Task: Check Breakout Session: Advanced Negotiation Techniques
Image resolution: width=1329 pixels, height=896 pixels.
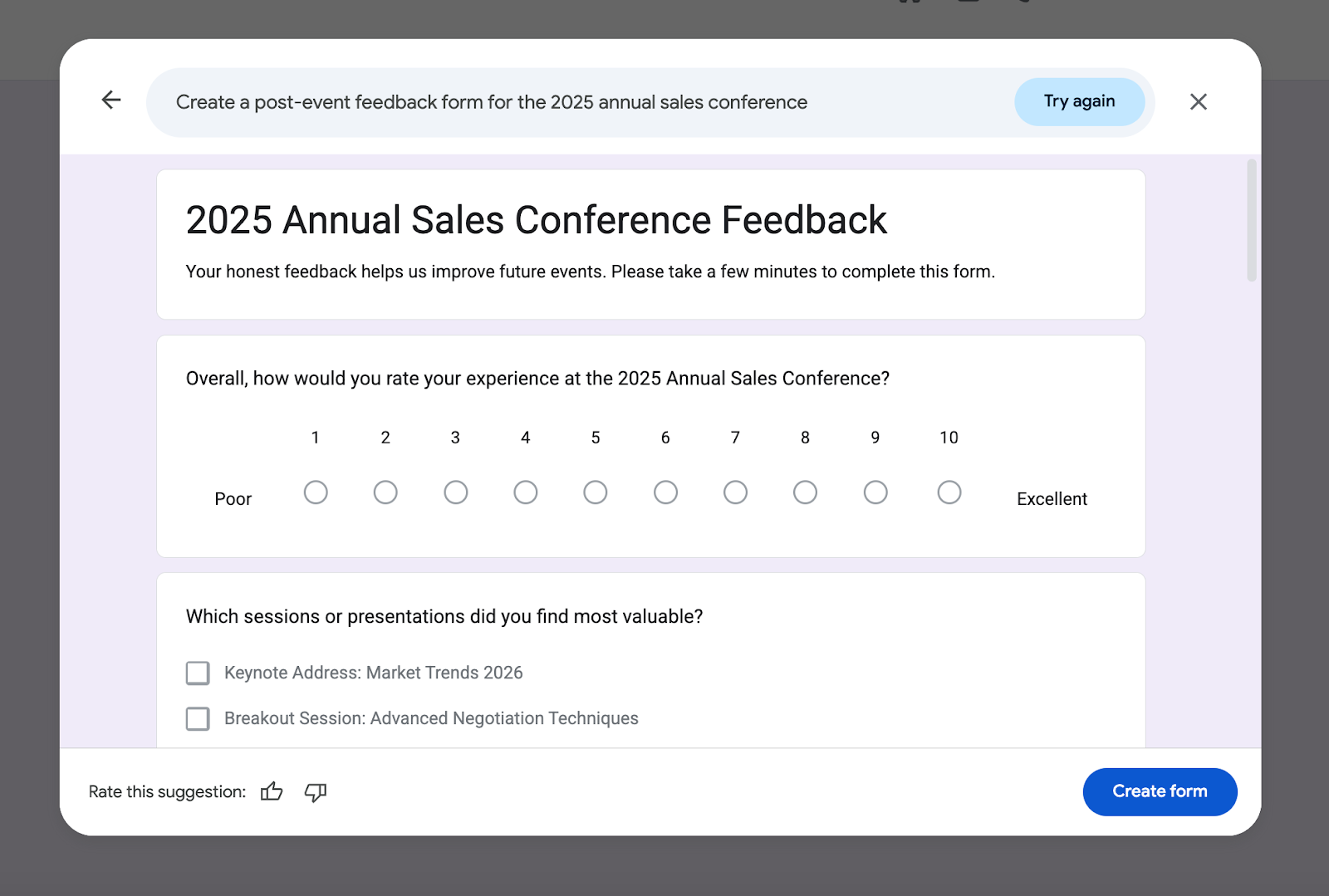Action: point(197,718)
